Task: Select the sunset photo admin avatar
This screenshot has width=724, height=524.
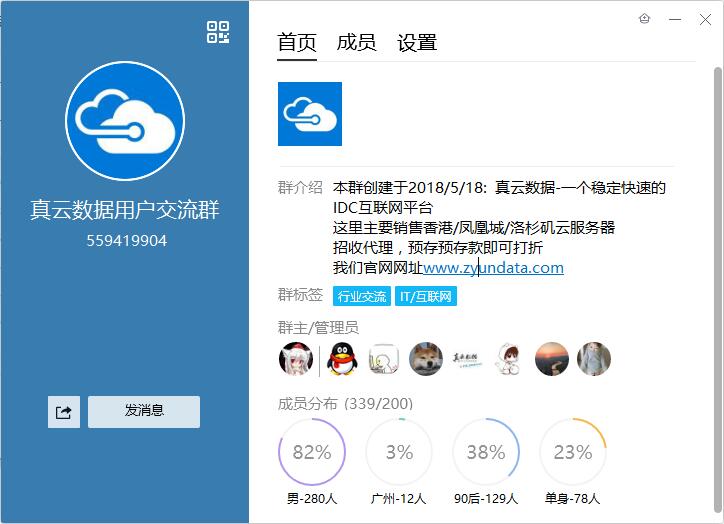Action: pyautogui.click(x=552, y=359)
